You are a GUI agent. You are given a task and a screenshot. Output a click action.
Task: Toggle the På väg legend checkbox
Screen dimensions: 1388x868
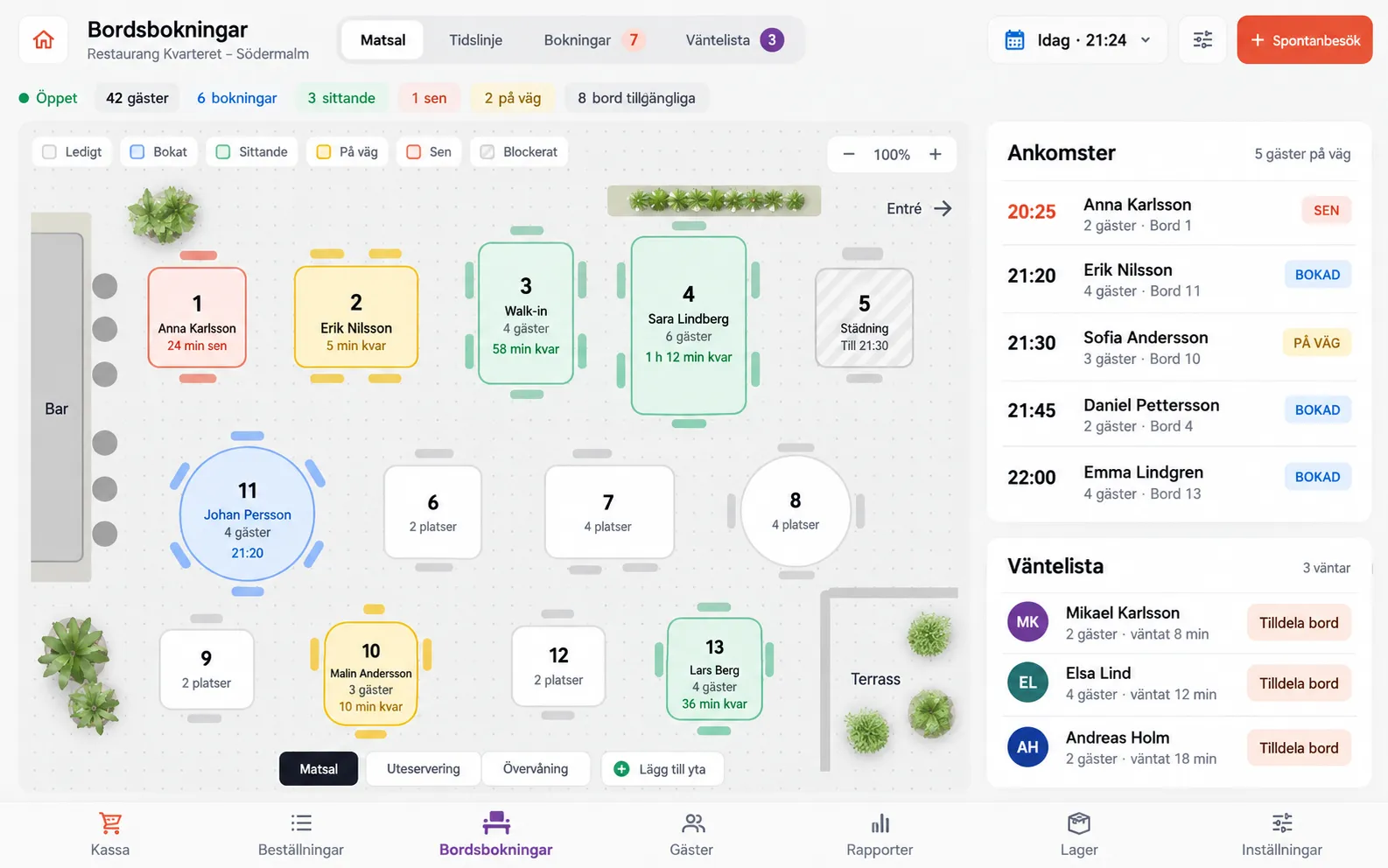[x=324, y=152]
